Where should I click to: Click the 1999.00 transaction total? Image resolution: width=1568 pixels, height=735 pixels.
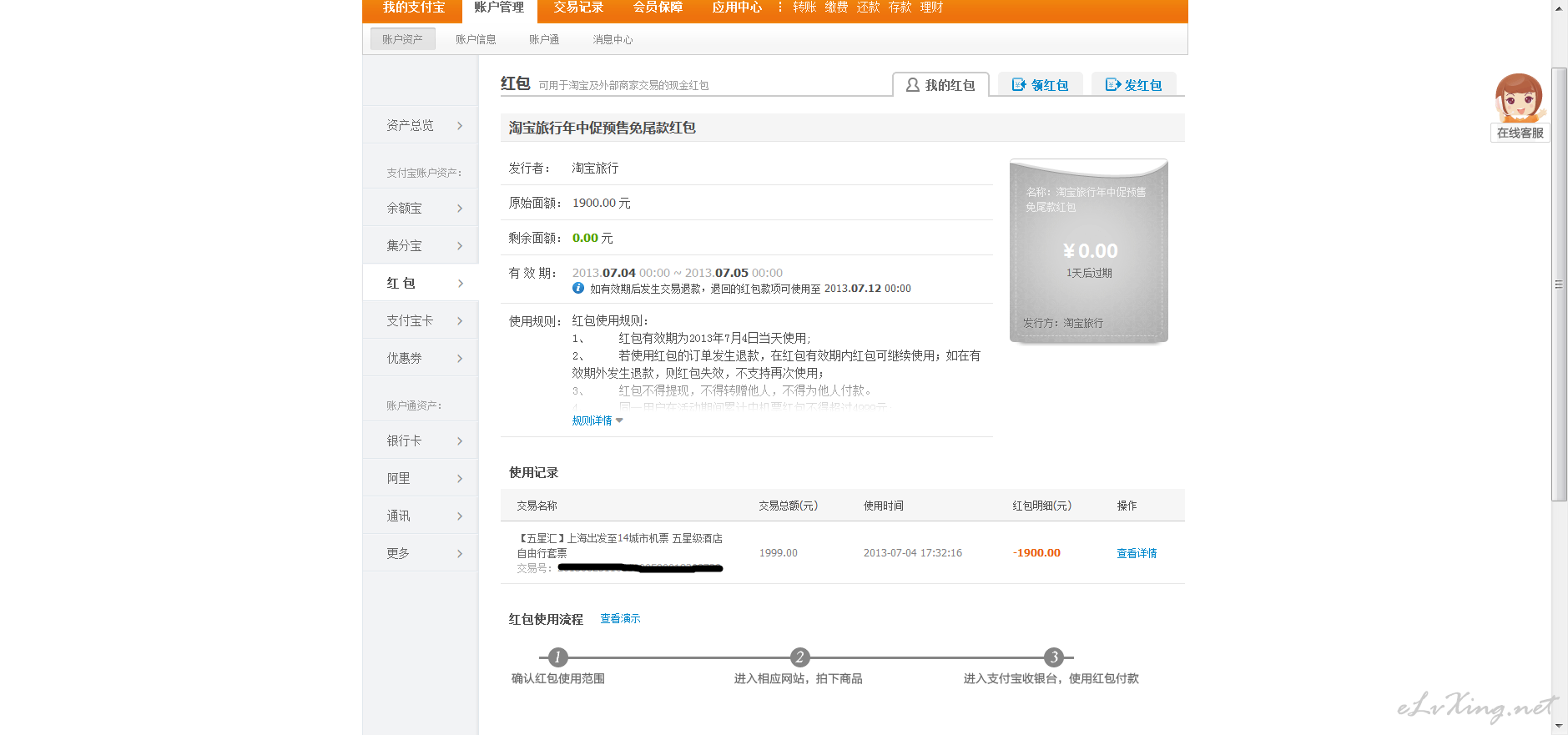tap(778, 553)
